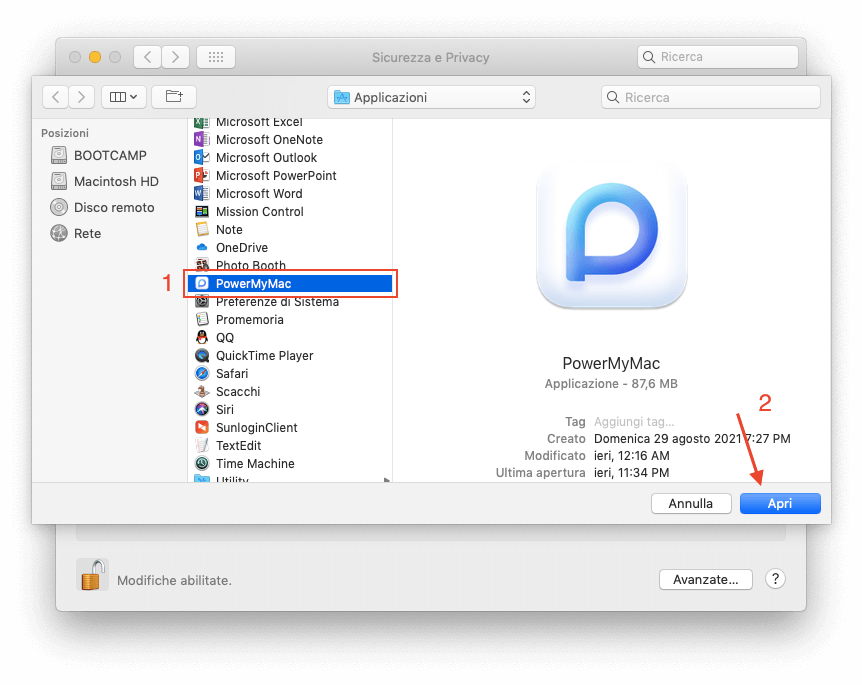Click the padlock to lock changes
The width and height of the screenshot is (862, 685).
(x=92, y=574)
